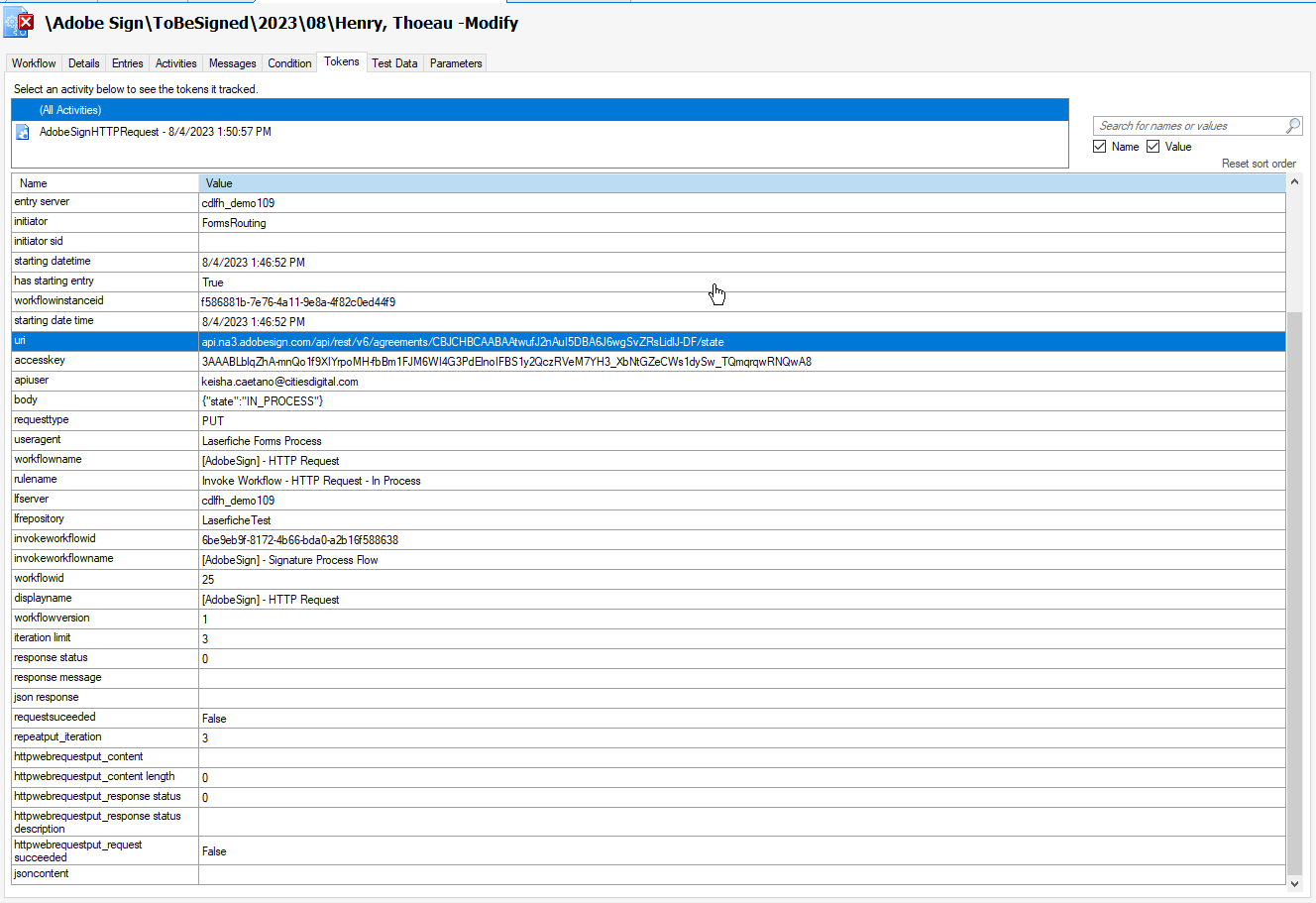Select the response status token row

(648, 658)
